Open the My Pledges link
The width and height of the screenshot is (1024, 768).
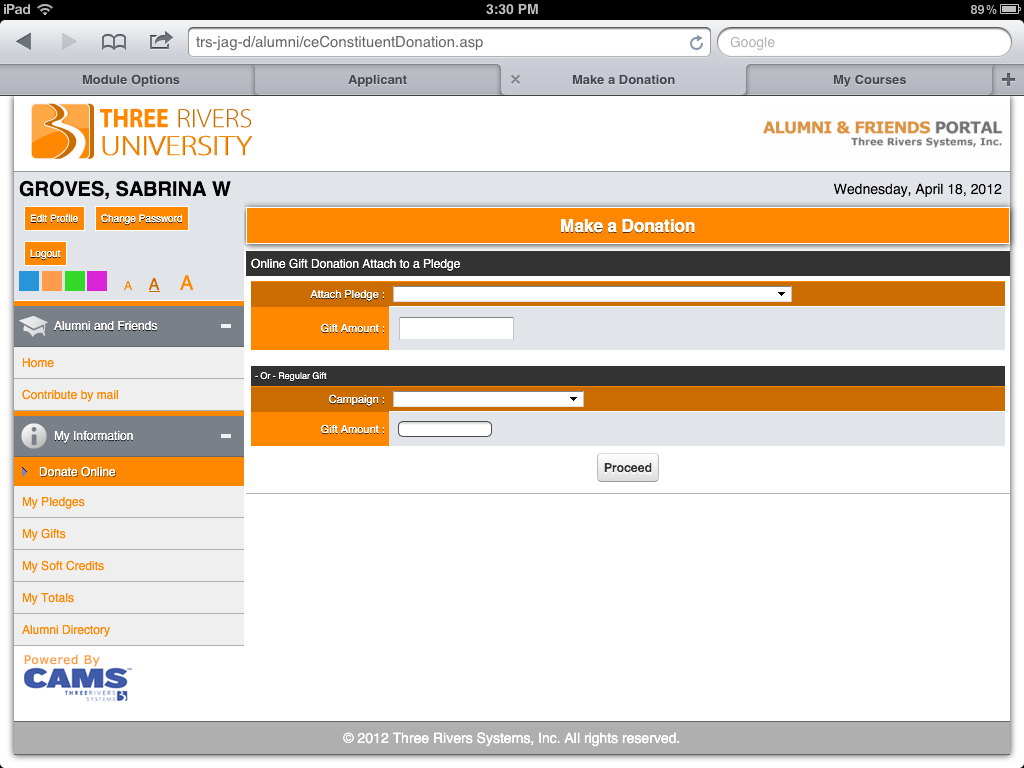point(54,502)
